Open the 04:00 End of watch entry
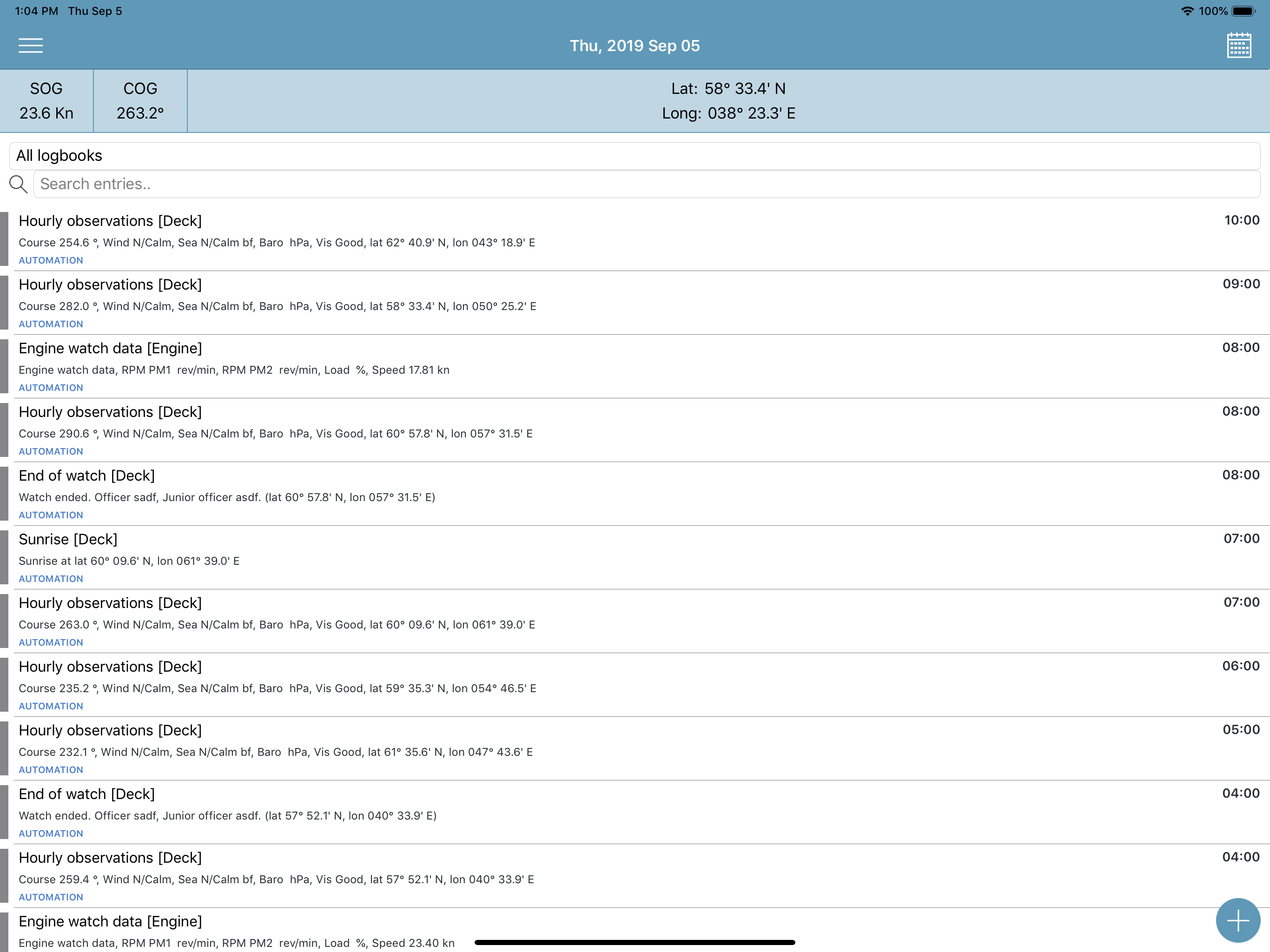 click(635, 813)
